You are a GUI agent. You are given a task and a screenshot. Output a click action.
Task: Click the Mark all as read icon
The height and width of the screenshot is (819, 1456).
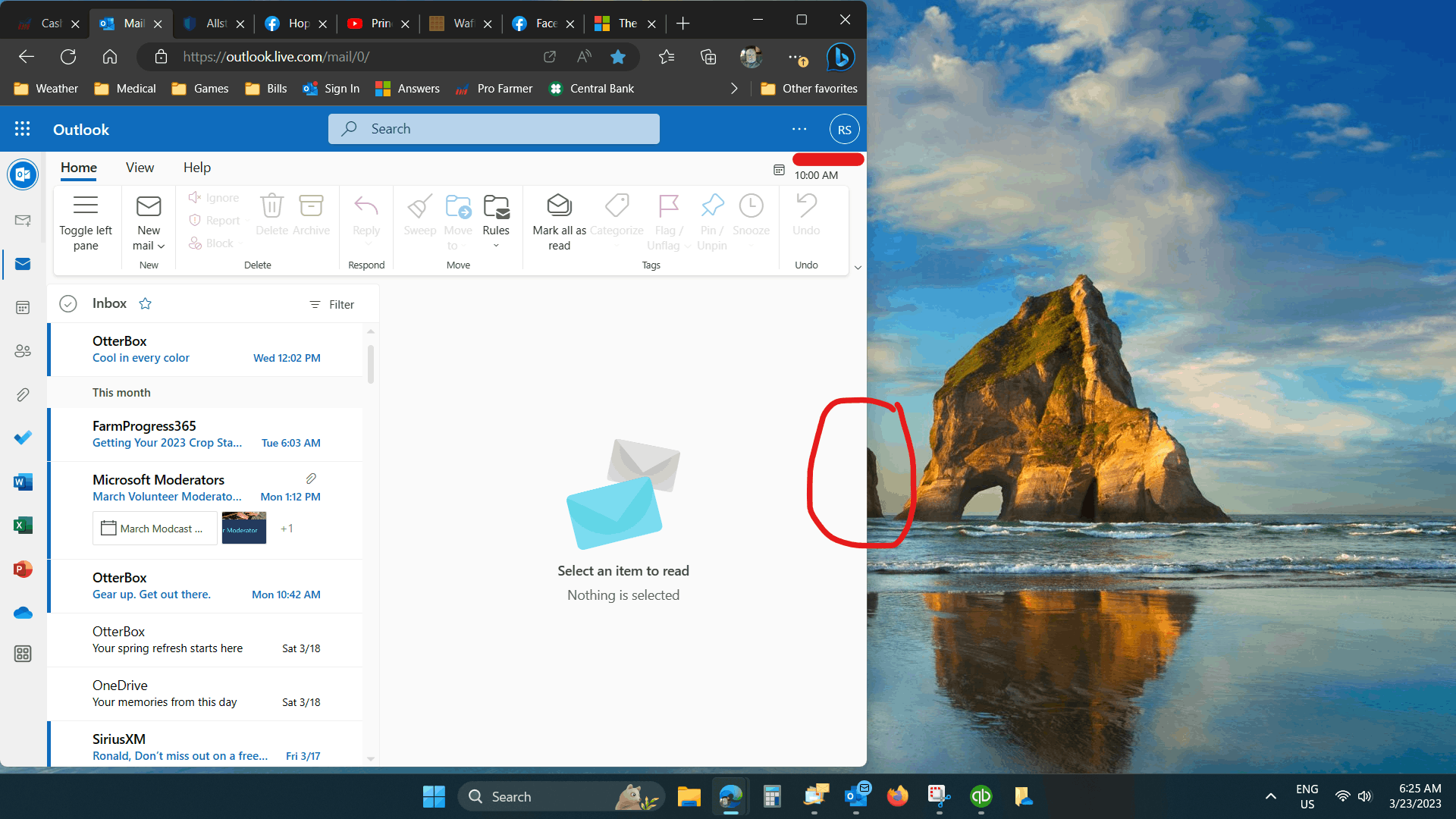pyautogui.click(x=559, y=206)
